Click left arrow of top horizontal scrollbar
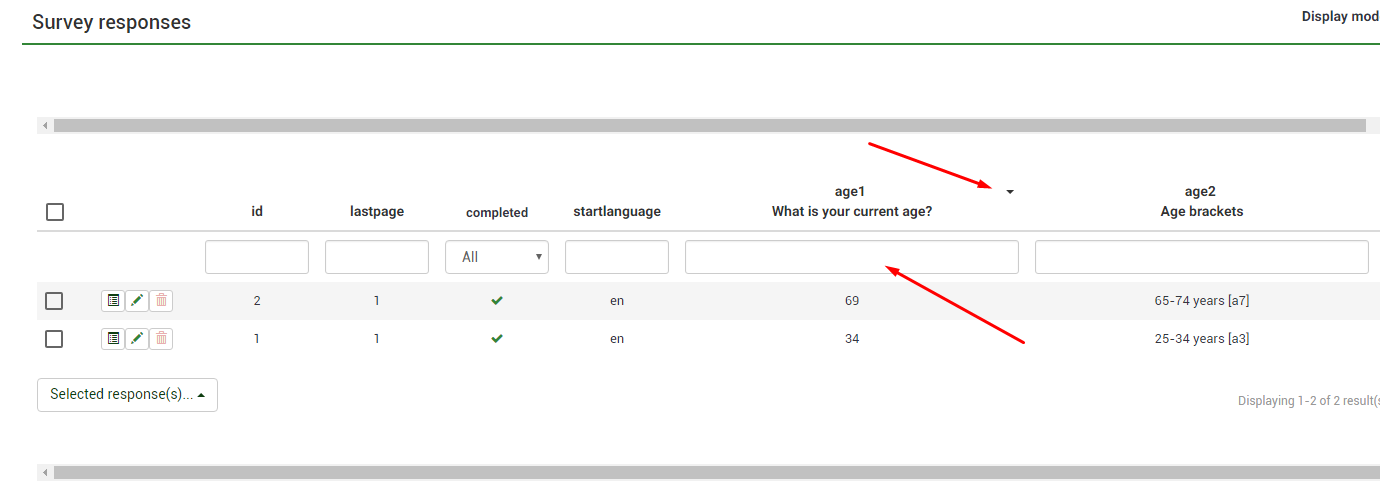 point(45,126)
